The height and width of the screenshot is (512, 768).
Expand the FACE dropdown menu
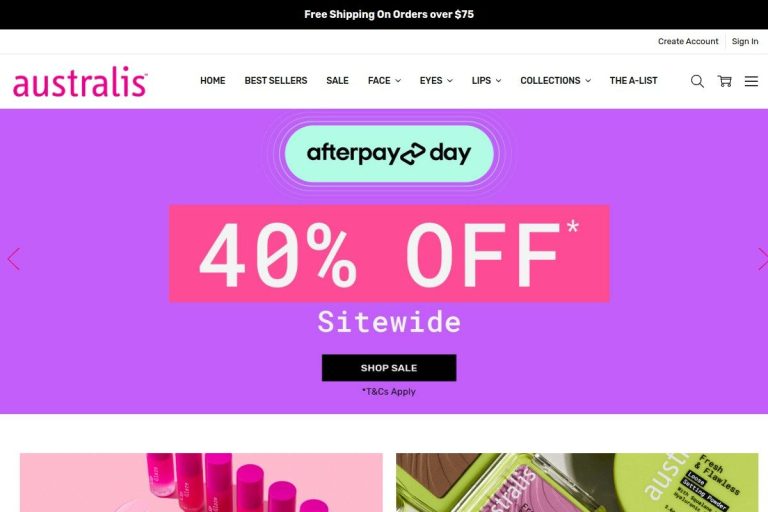coord(384,80)
